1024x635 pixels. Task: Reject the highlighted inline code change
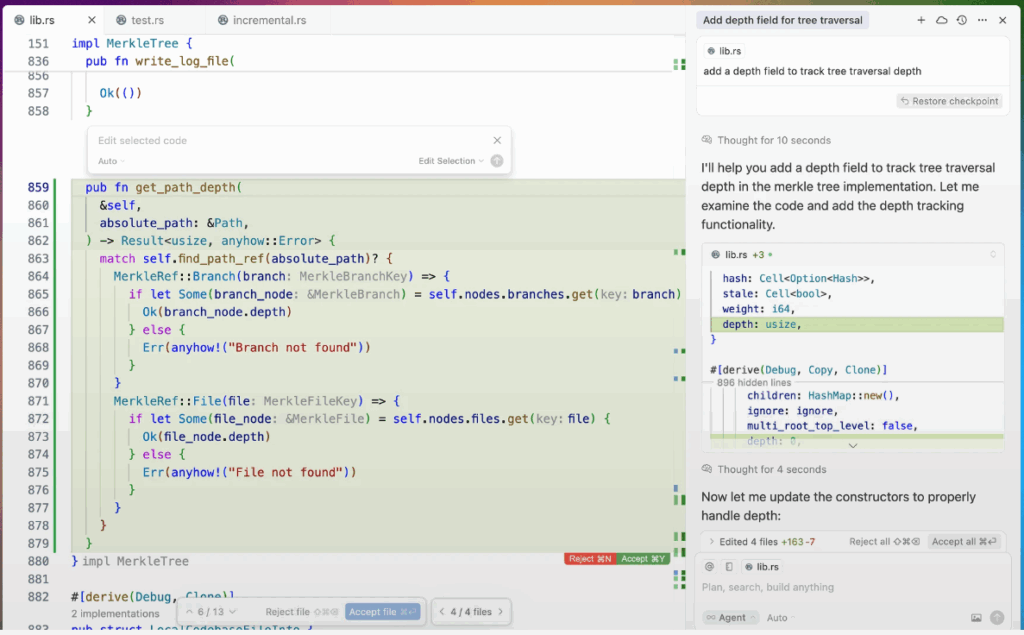[x=590, y=559]
